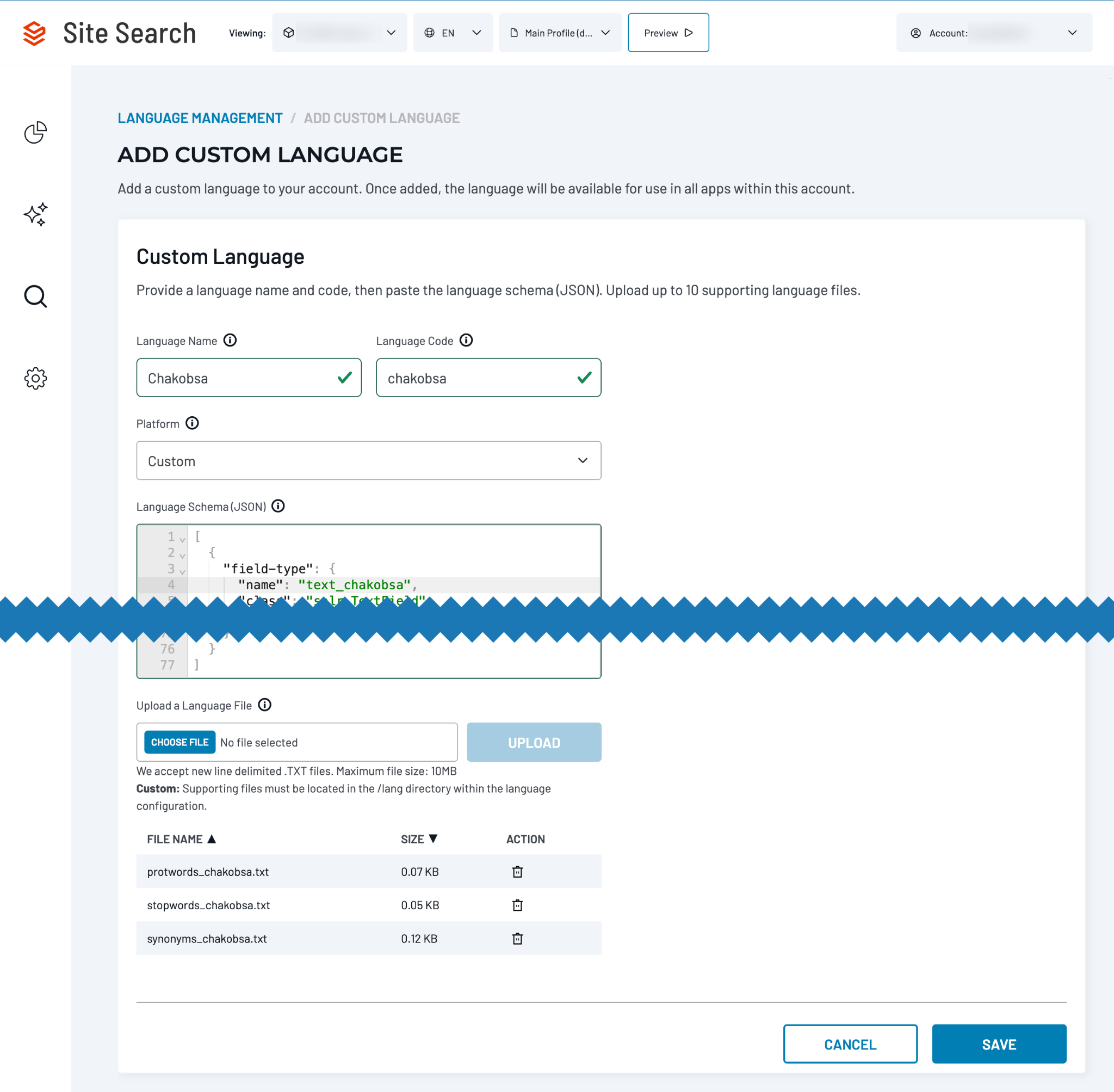
Task: Open the EN language dropdown
Action: pos(453,33)
